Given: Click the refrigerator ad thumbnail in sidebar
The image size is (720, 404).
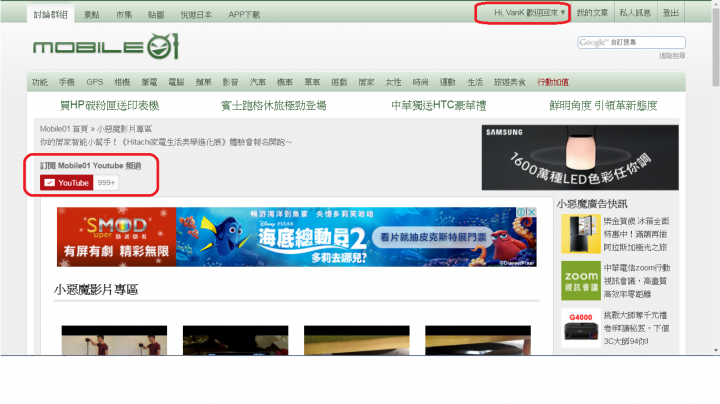Looking at the screenshot, I should point(581,234).
